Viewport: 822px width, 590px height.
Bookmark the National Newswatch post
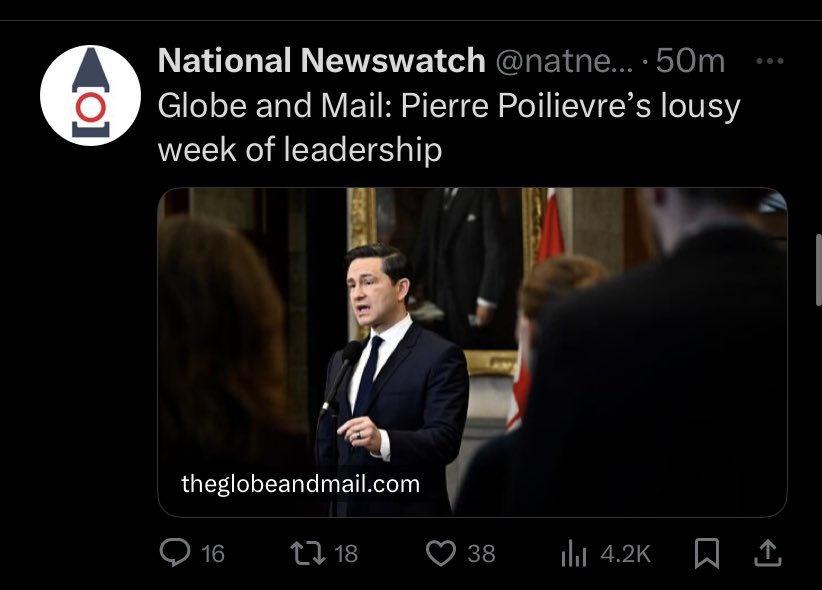click(x=706, y=552)
